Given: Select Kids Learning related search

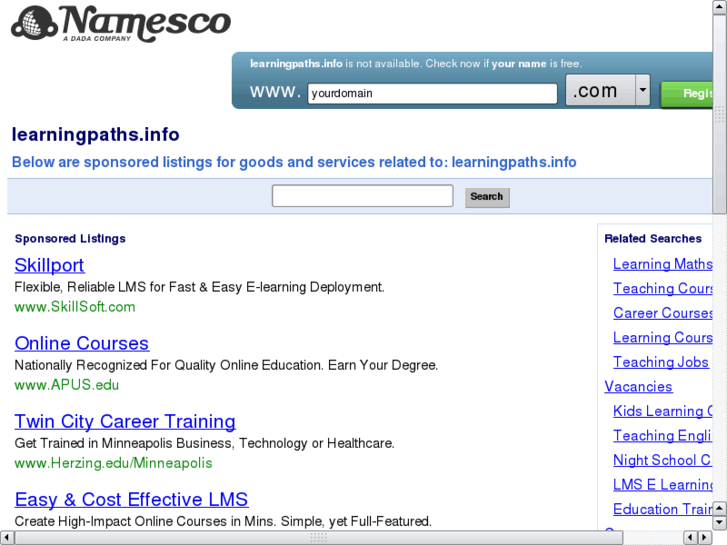Looking at the screenshot, I should [x=663, y=411].
